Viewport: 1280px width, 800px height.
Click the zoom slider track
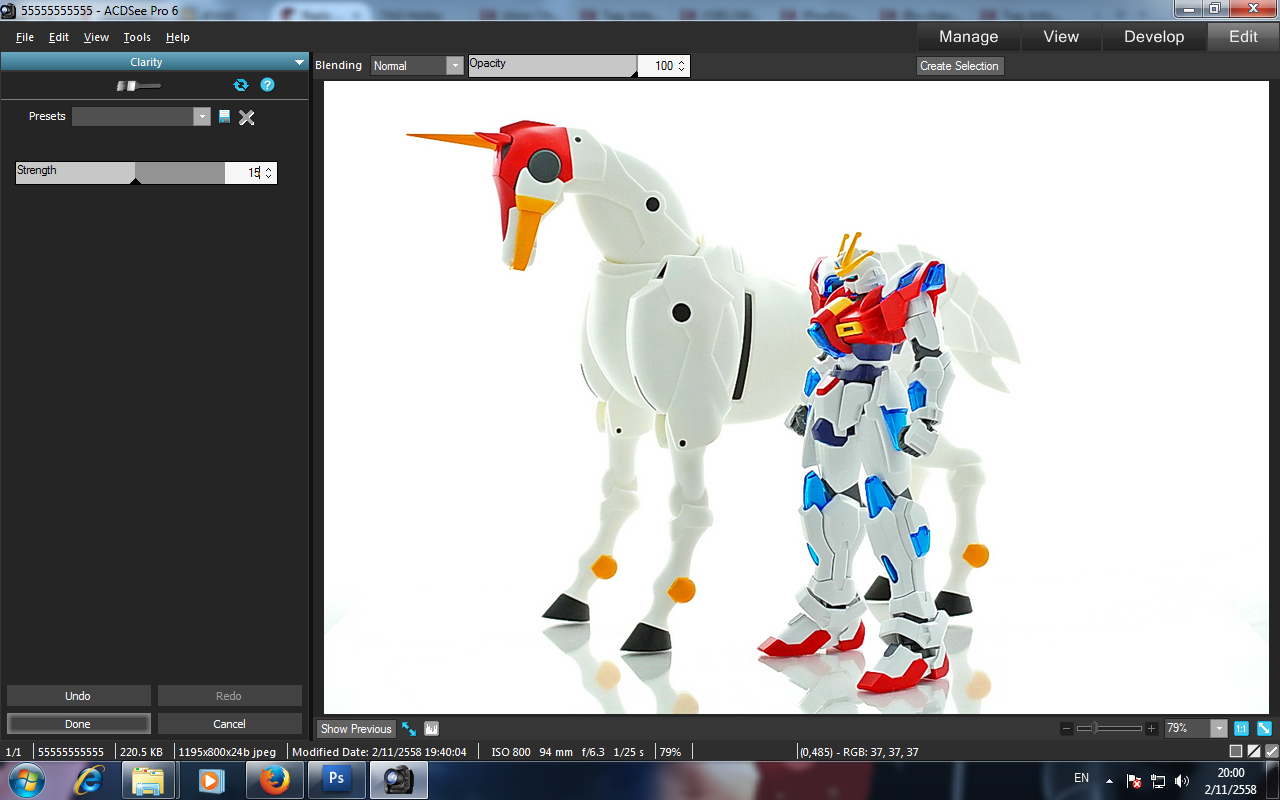pos(1109,729)
